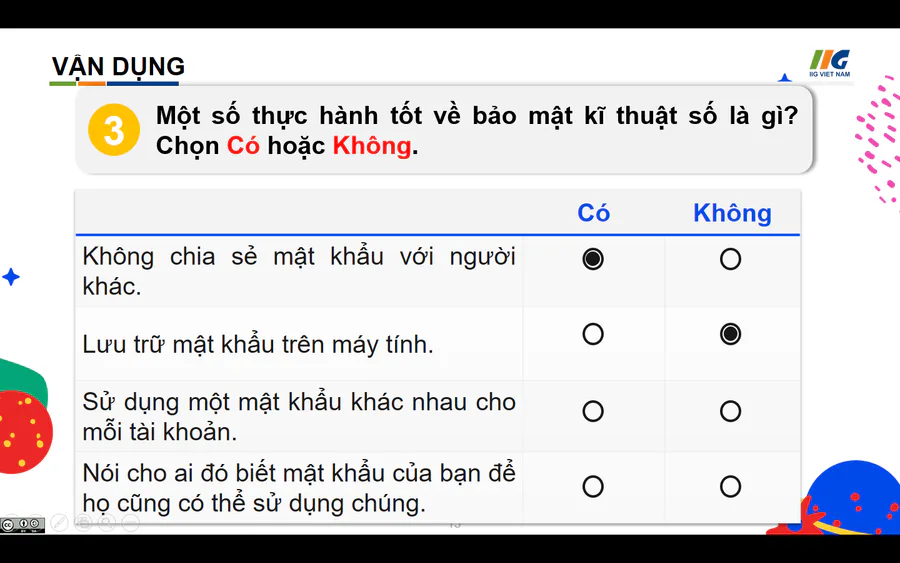Open the slideshow pen tool icon
Viewport: 900px width, 563px height.
pos(60,523)
